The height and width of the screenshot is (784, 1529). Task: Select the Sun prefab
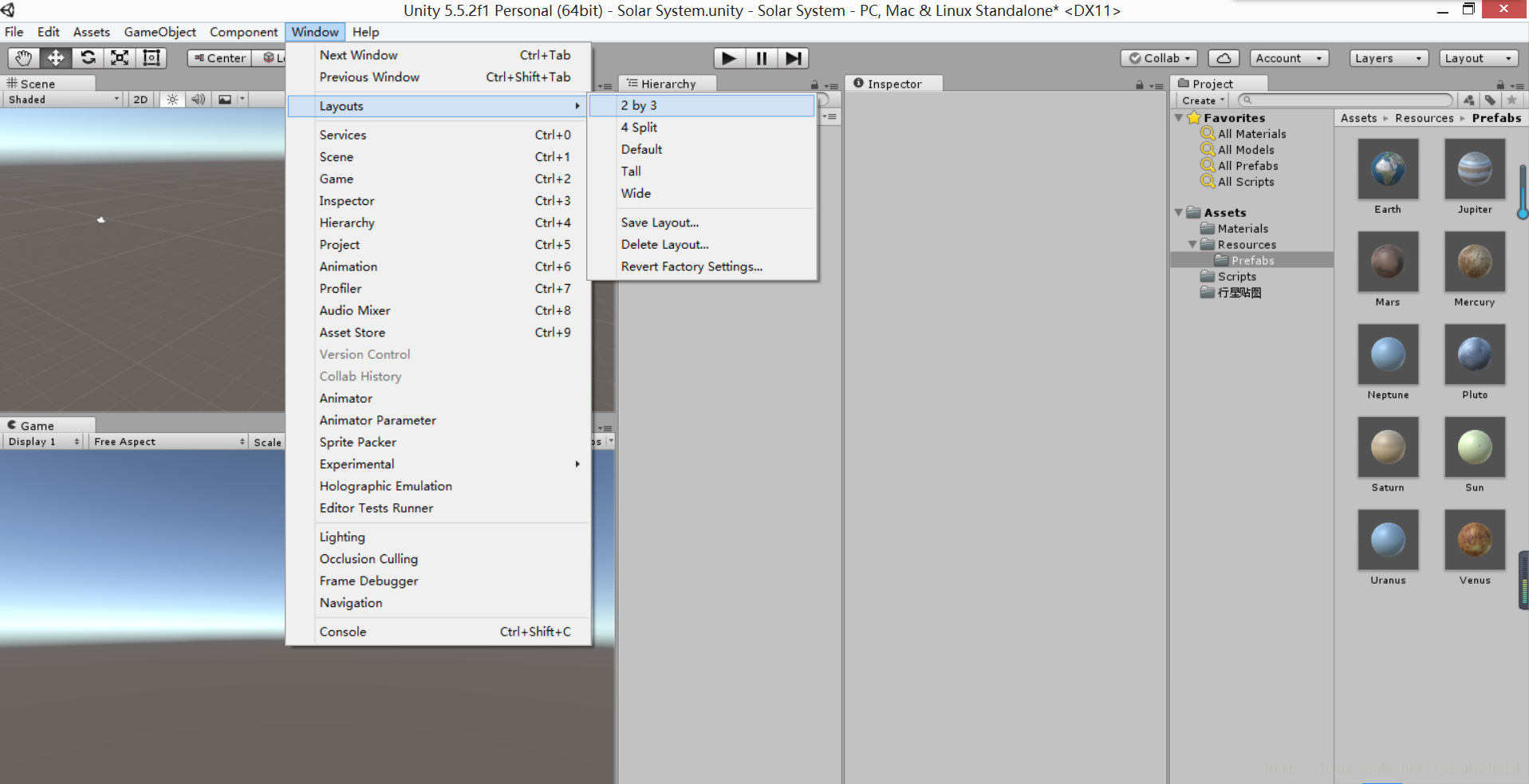(1475, 447)
